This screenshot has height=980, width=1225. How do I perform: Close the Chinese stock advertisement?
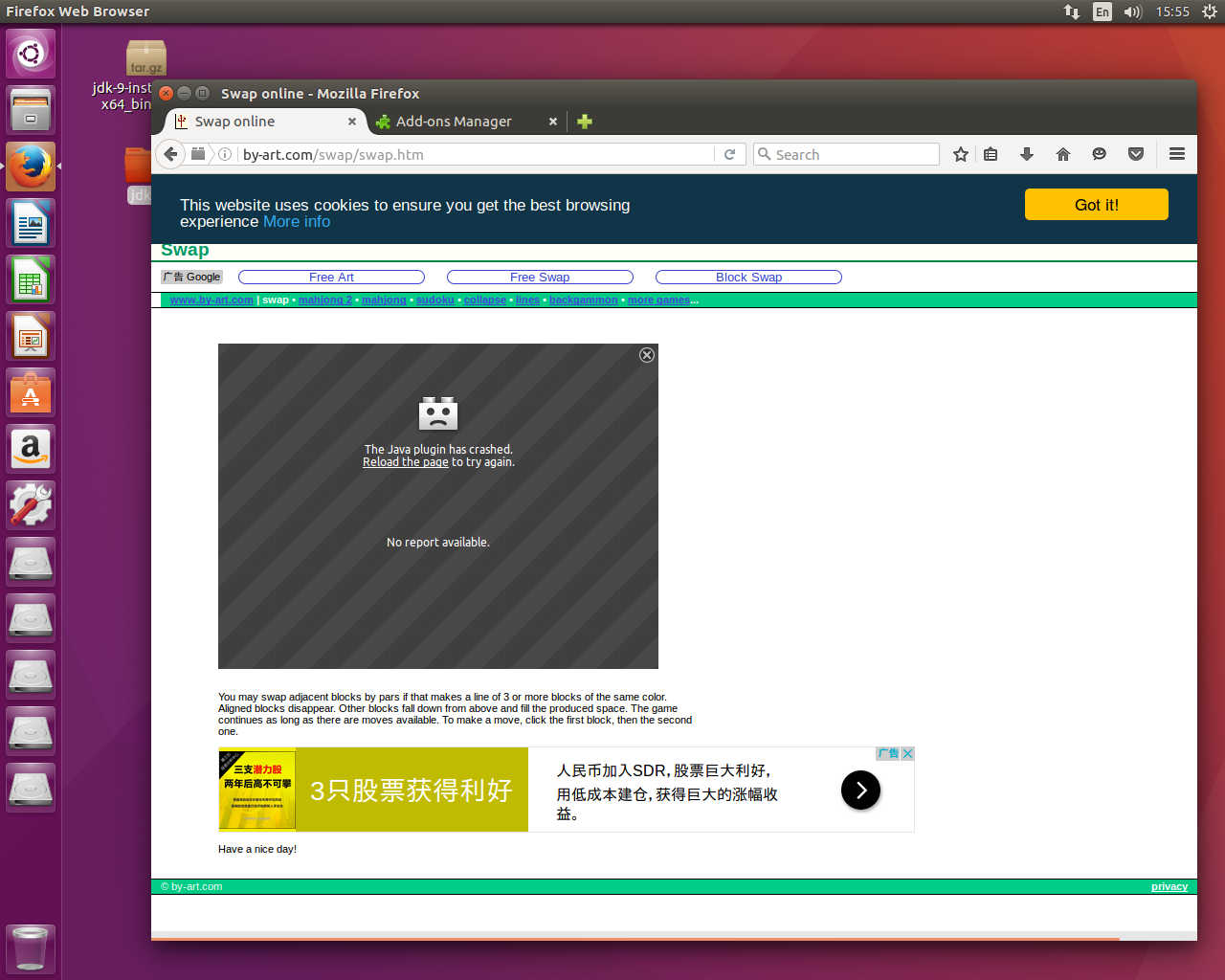click(908, 754)
